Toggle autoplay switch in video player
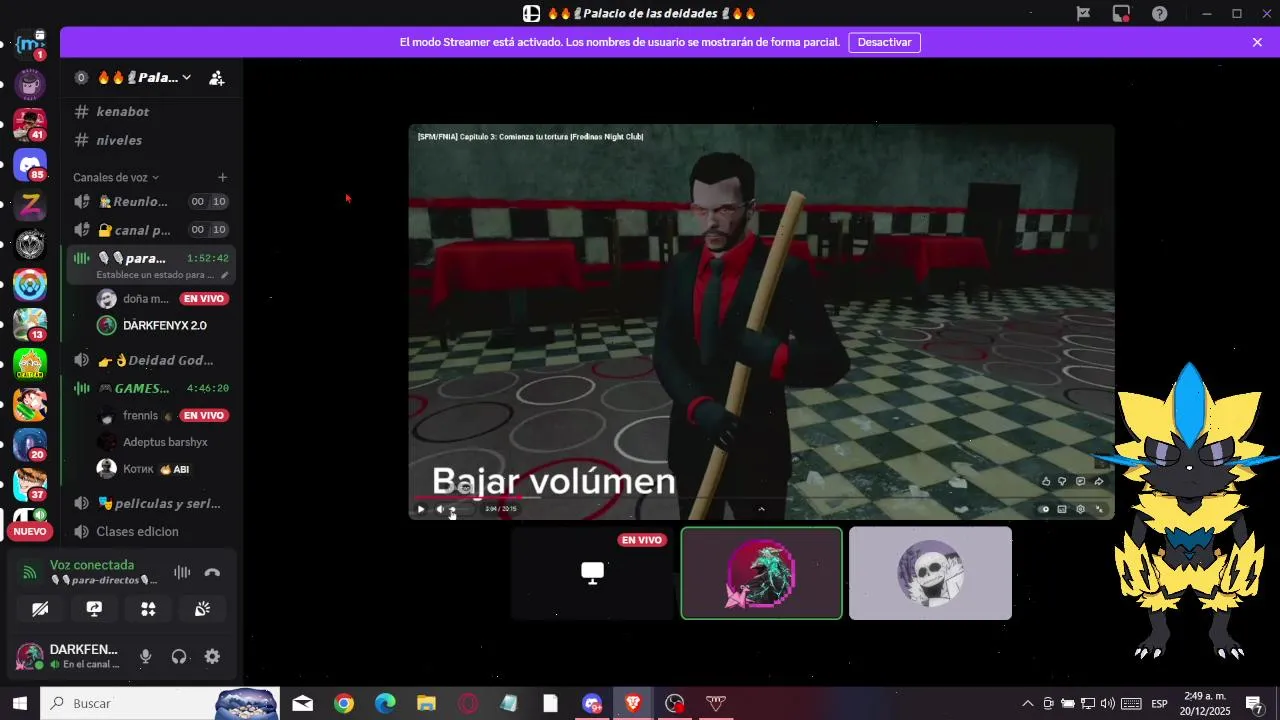Screen dimensions: 1280x720 coord(1045,509)
